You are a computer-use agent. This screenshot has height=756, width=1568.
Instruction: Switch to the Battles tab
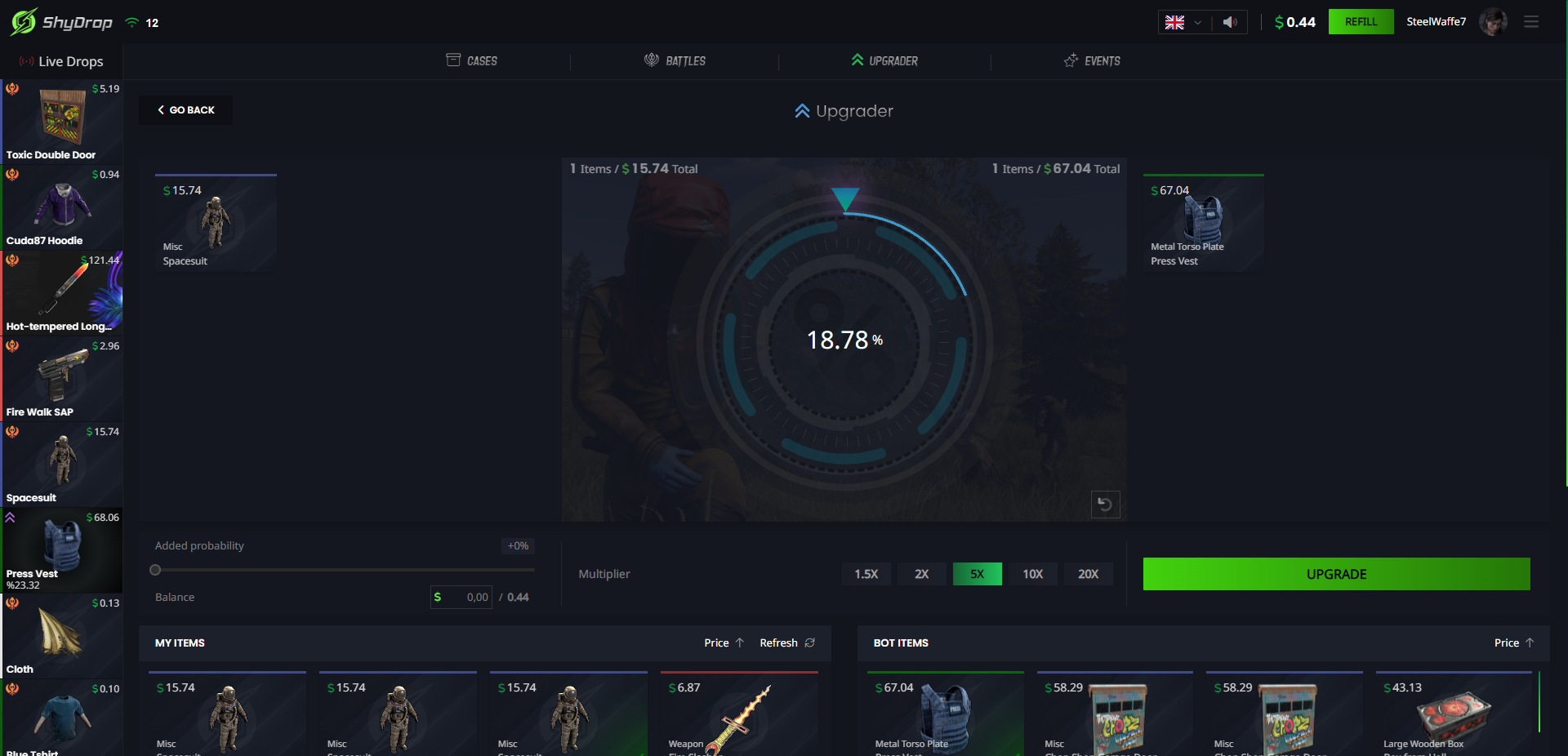675,61
